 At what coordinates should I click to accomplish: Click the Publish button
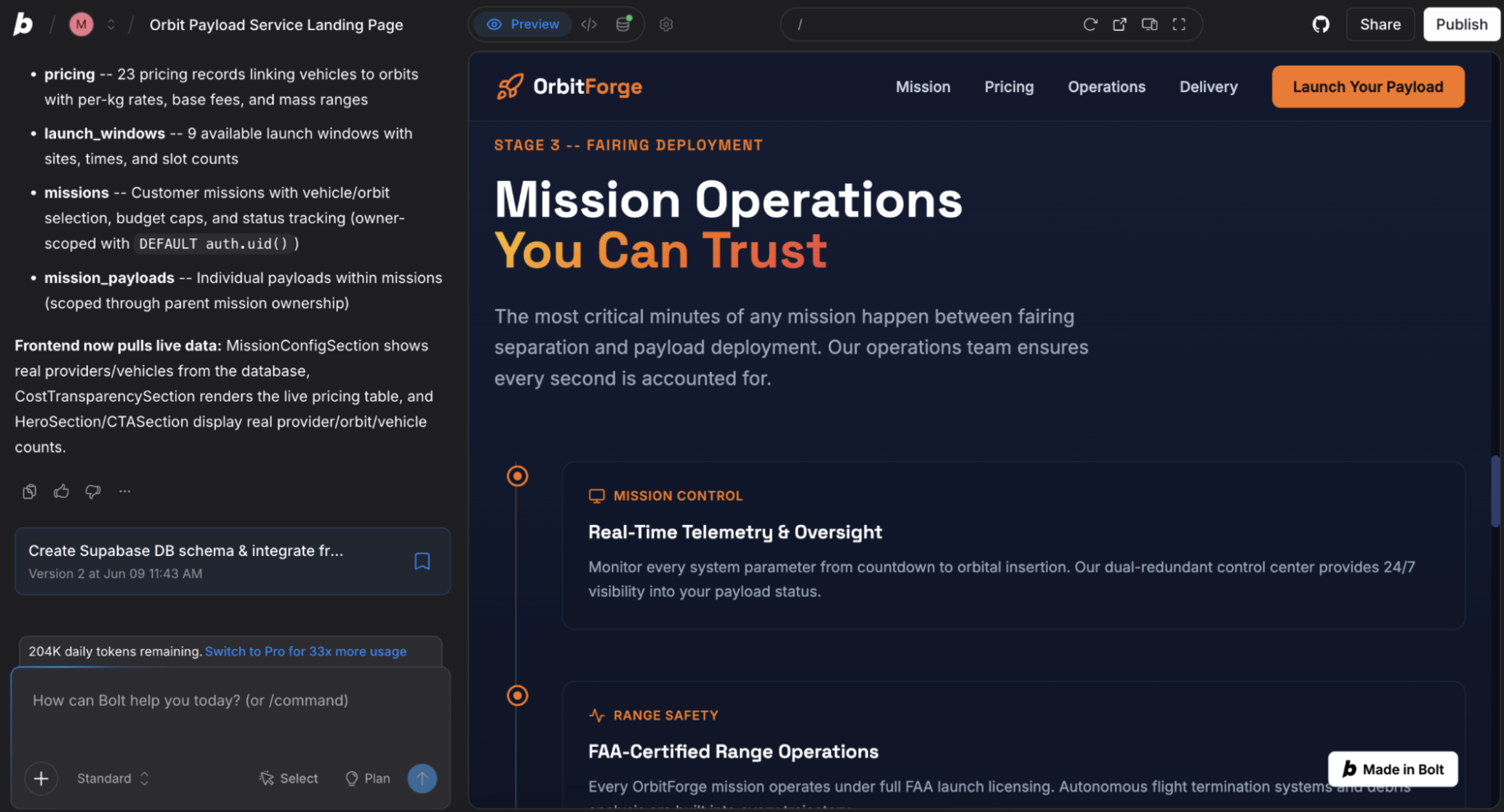tap(1461, 24)
